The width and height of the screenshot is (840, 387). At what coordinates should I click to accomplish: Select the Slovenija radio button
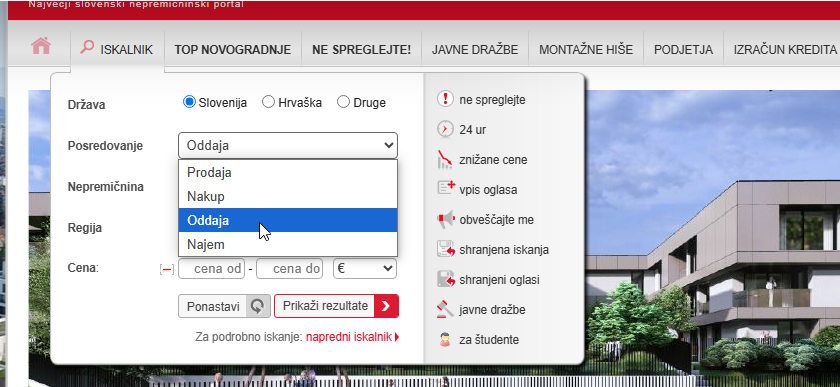pyautogui.click(x=189, y=102)
